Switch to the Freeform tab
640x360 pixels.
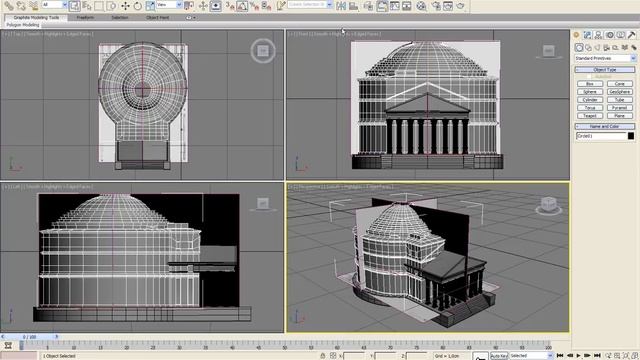click(85, 18)
